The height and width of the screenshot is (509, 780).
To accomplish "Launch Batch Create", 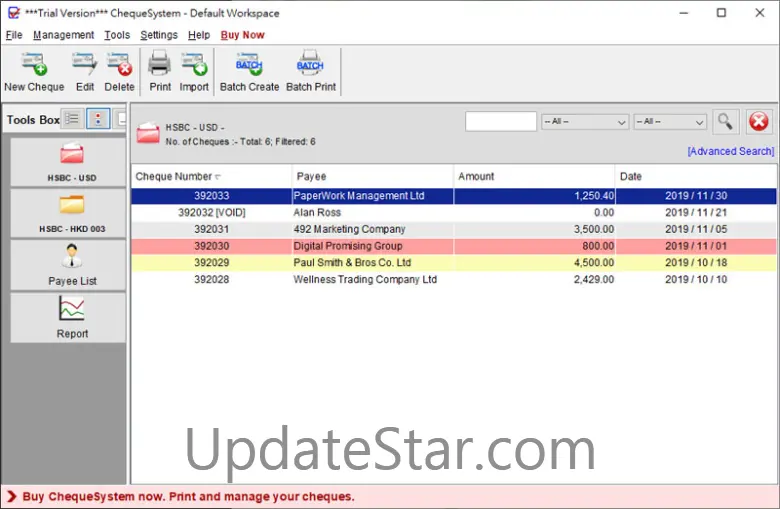I will coord(249,73).
